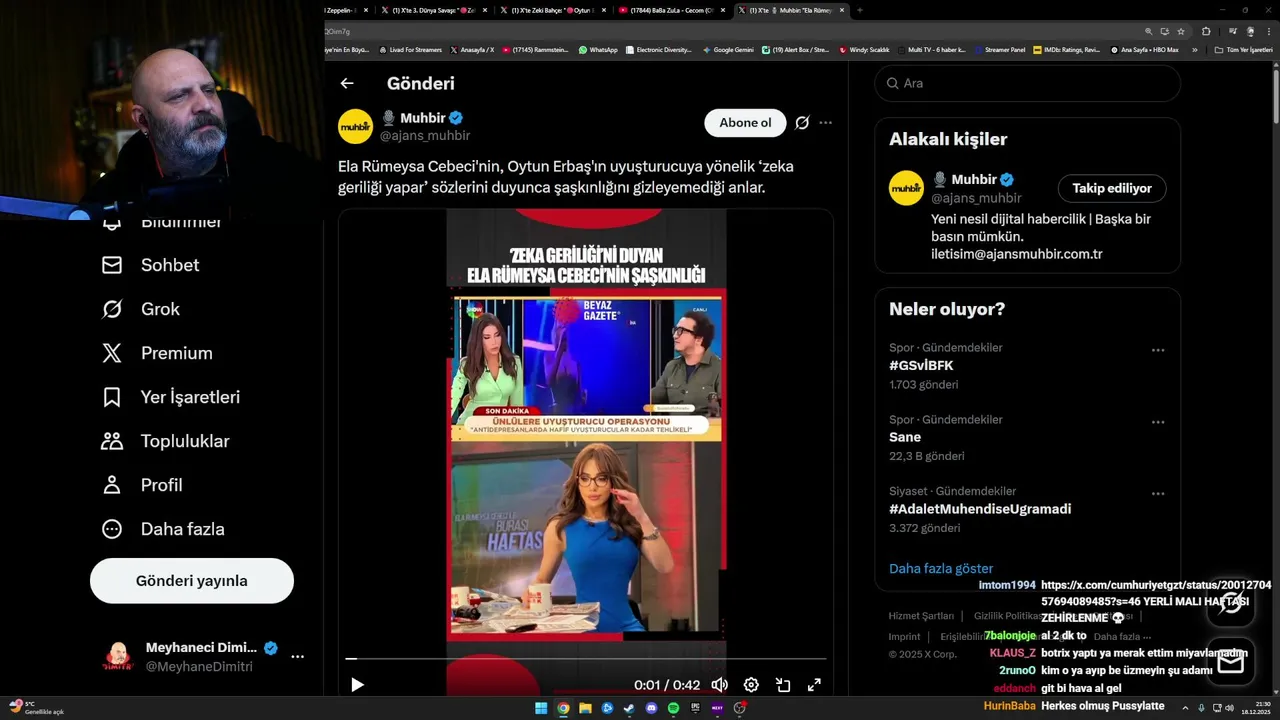Screen dimensions: 1280x720
Task: Open the floating messages envelope button
Action: coord(1231,661)
